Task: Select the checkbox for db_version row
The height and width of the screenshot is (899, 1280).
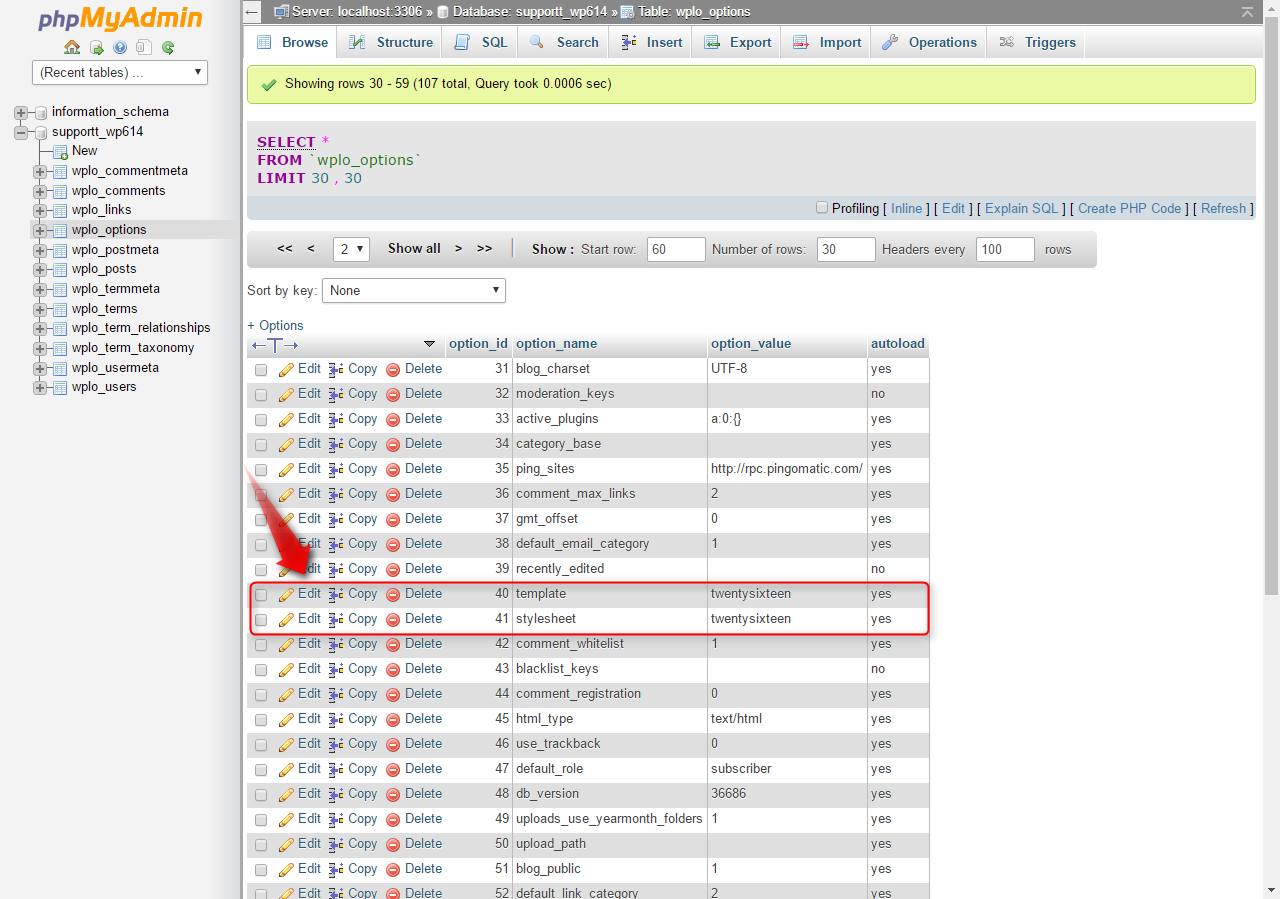Action: (261, 794)
